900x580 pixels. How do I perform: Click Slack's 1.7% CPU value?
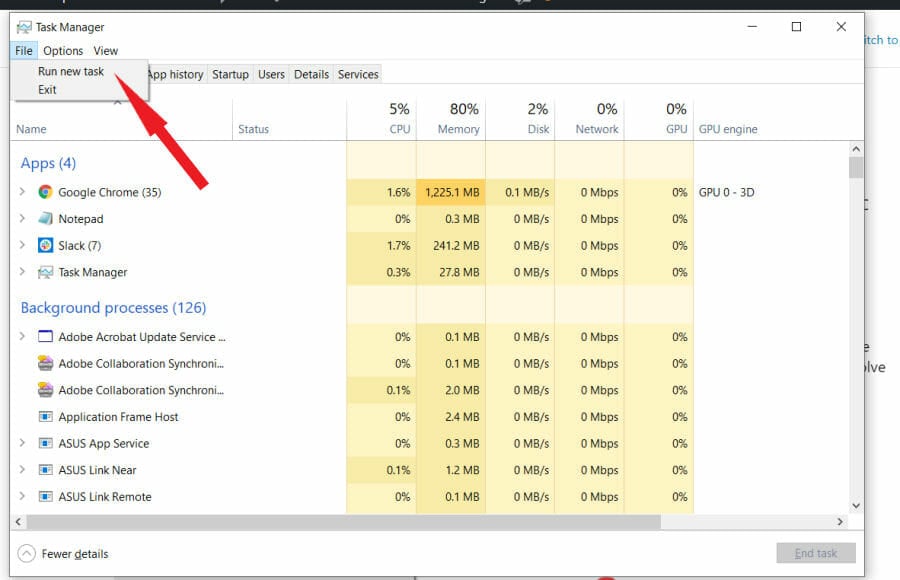click(398, 245)
